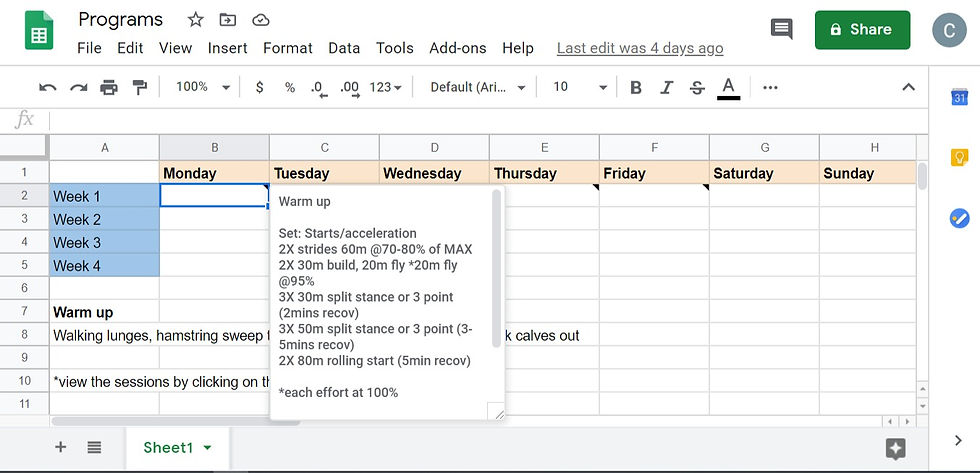Open the zoom 100% dropdown

tap(203, 87)
